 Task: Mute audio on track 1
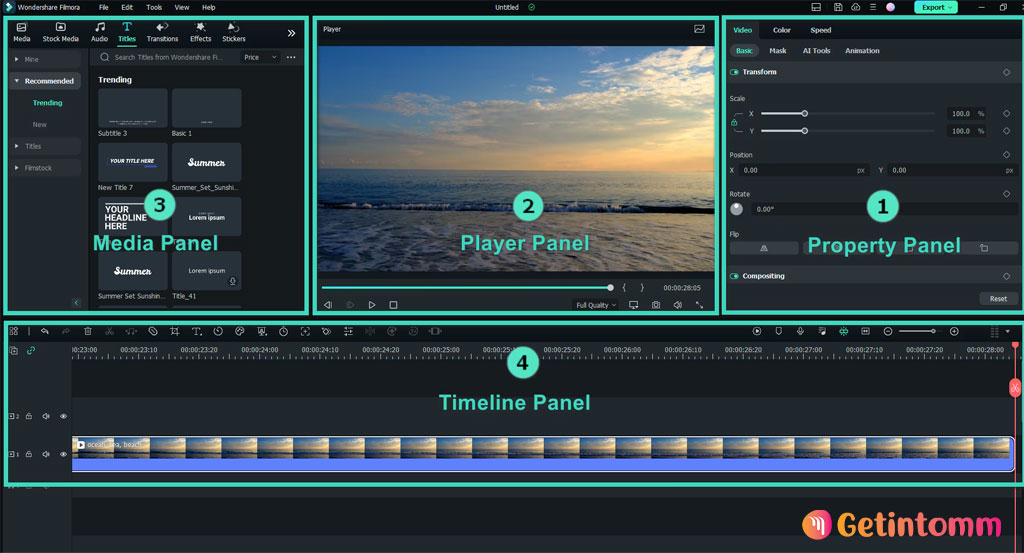click(x=46, y=454)
